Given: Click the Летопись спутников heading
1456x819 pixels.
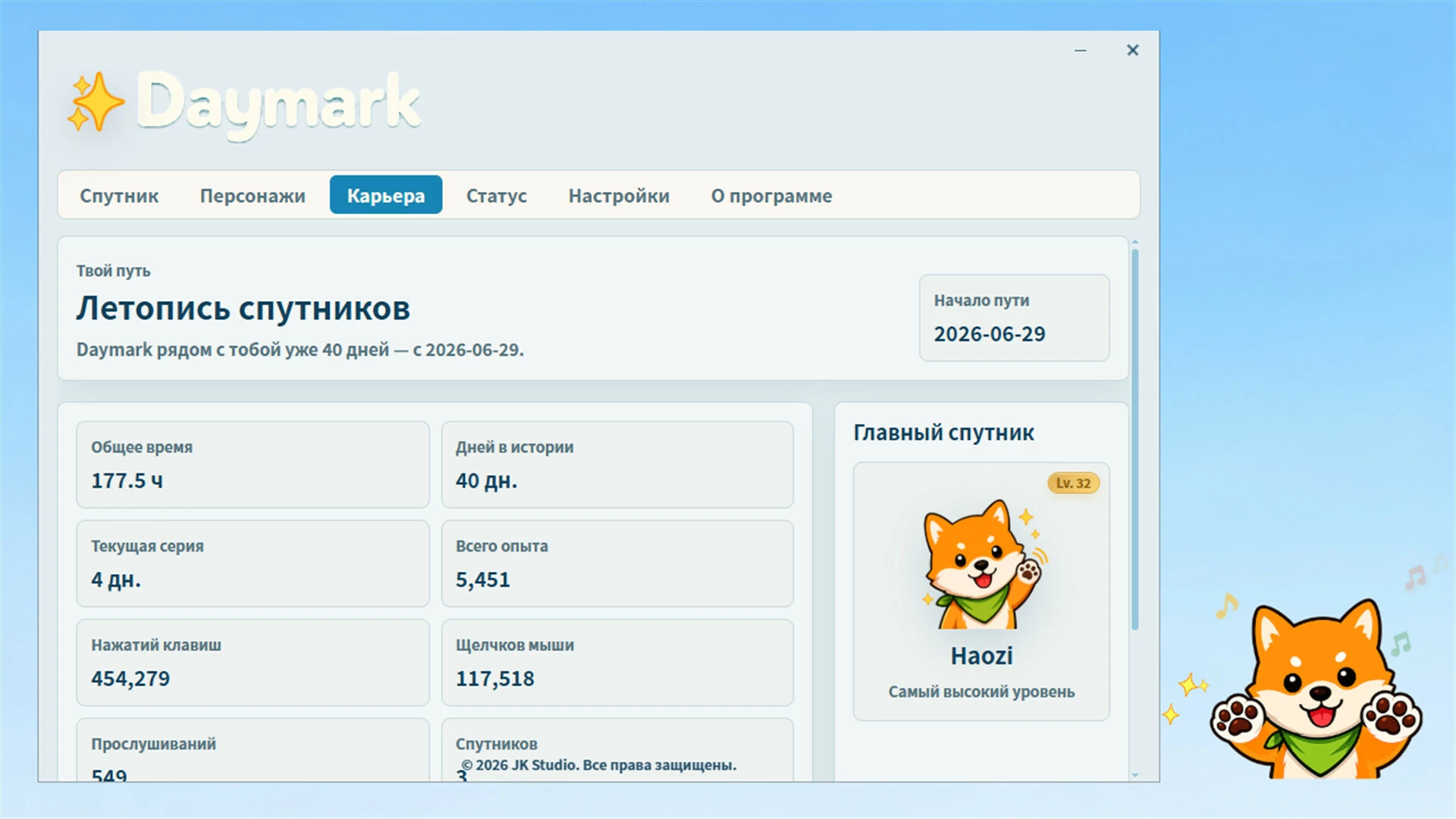Looking at the screenshot, I should tap(243, 309).
